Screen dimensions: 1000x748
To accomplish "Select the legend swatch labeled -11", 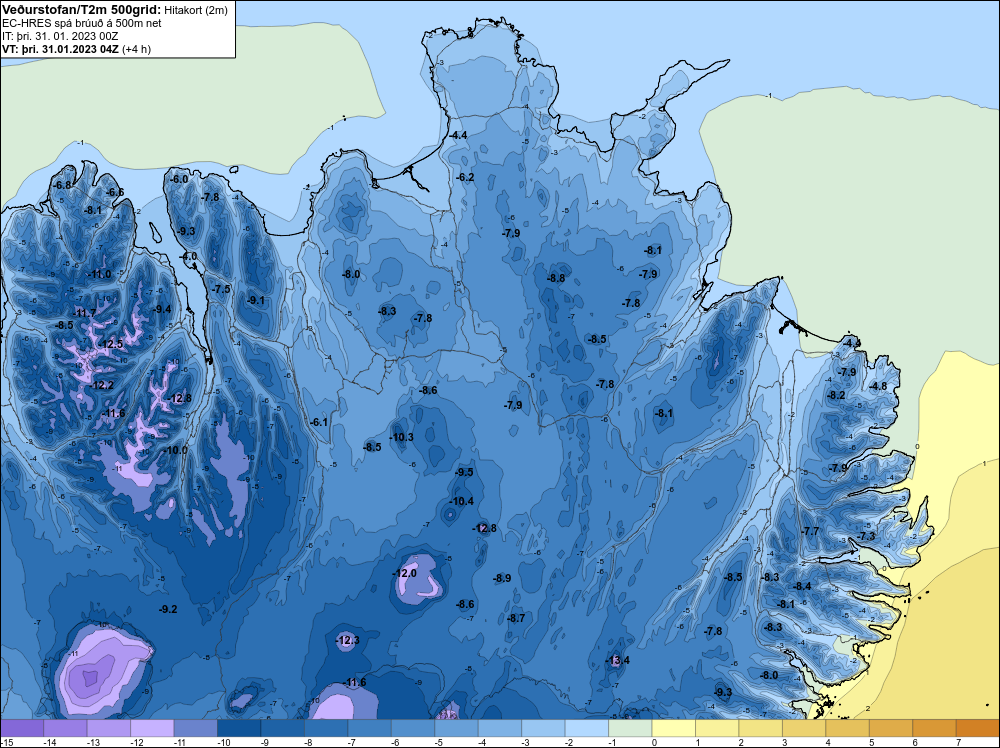I will pos(195,728).
